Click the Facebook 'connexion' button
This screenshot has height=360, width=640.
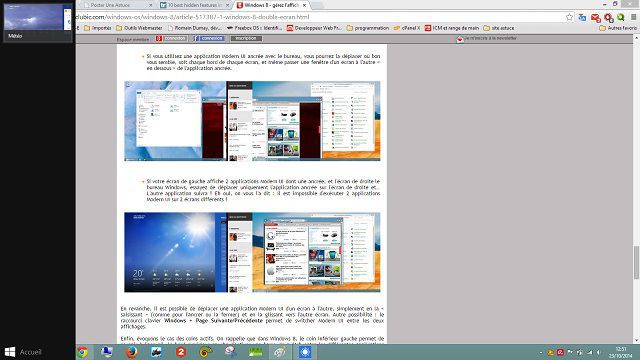coord(209,38)
